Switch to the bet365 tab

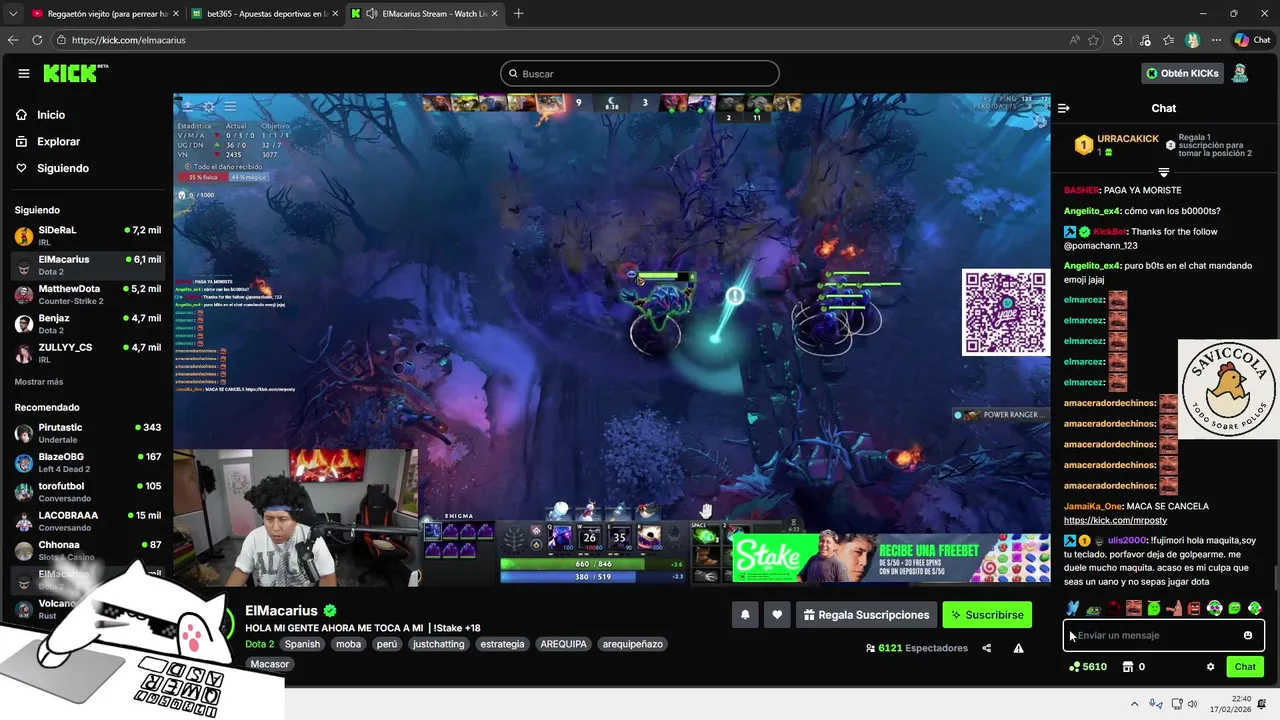pos(264,13)
